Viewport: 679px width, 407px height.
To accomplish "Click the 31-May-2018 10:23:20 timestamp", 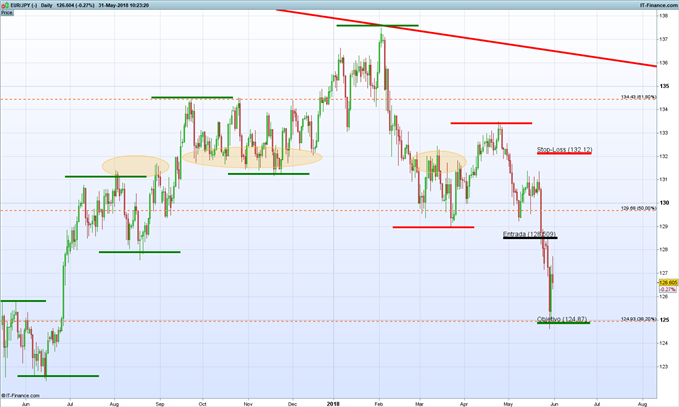I will (124, 5).
